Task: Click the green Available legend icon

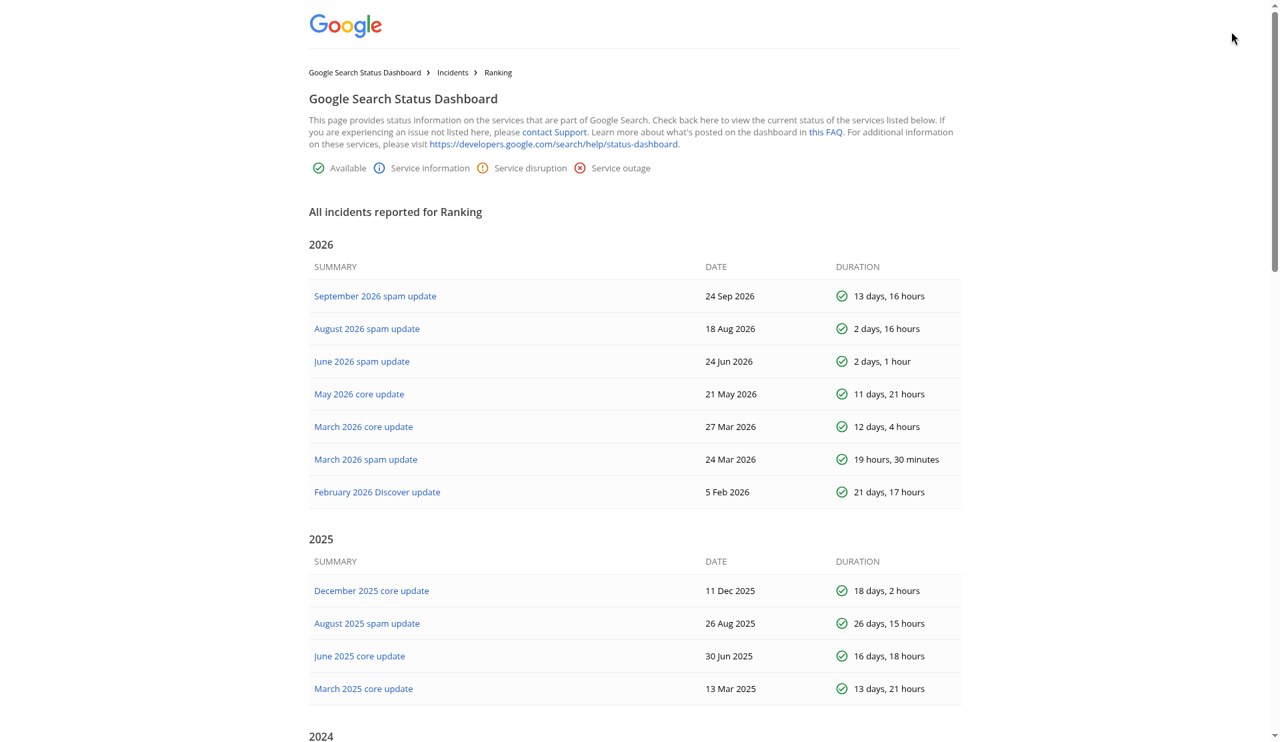Action: point(318,168)
